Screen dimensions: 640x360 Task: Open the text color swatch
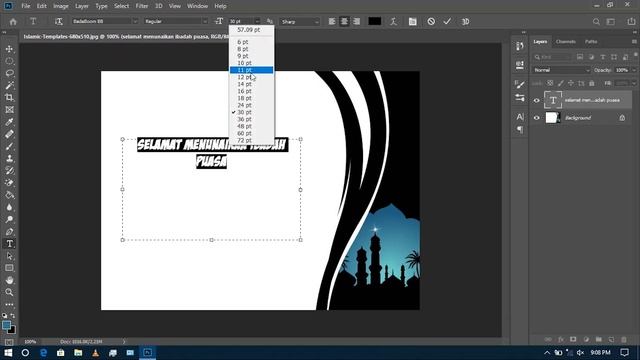pyautogui.click(x=375, y=21)
